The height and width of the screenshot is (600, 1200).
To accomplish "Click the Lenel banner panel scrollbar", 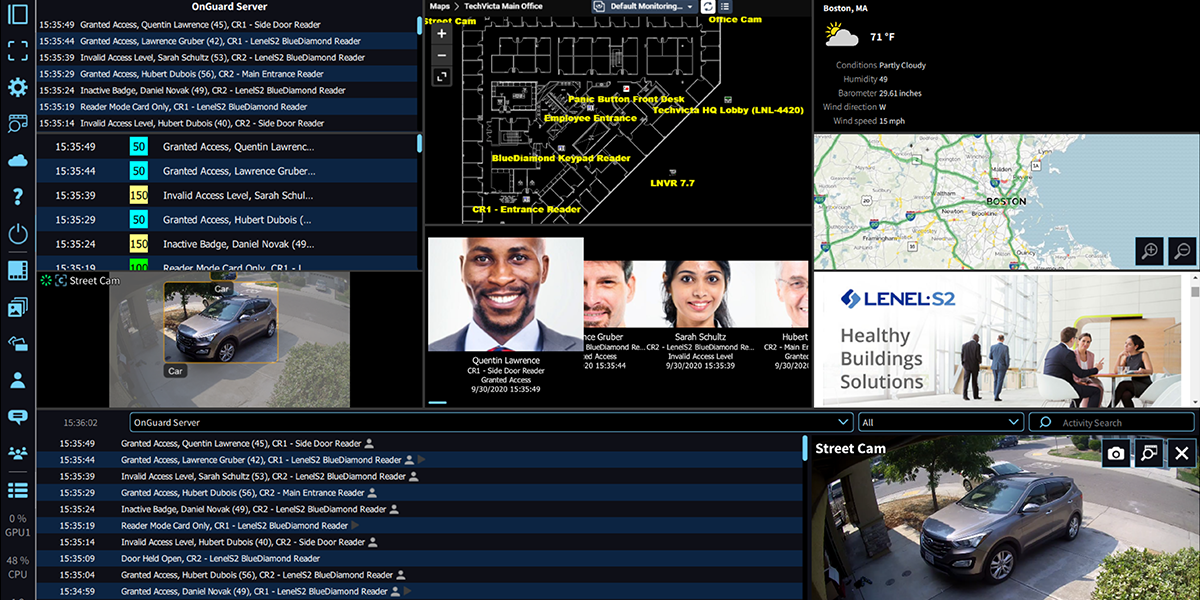I will click(1194, 290).
